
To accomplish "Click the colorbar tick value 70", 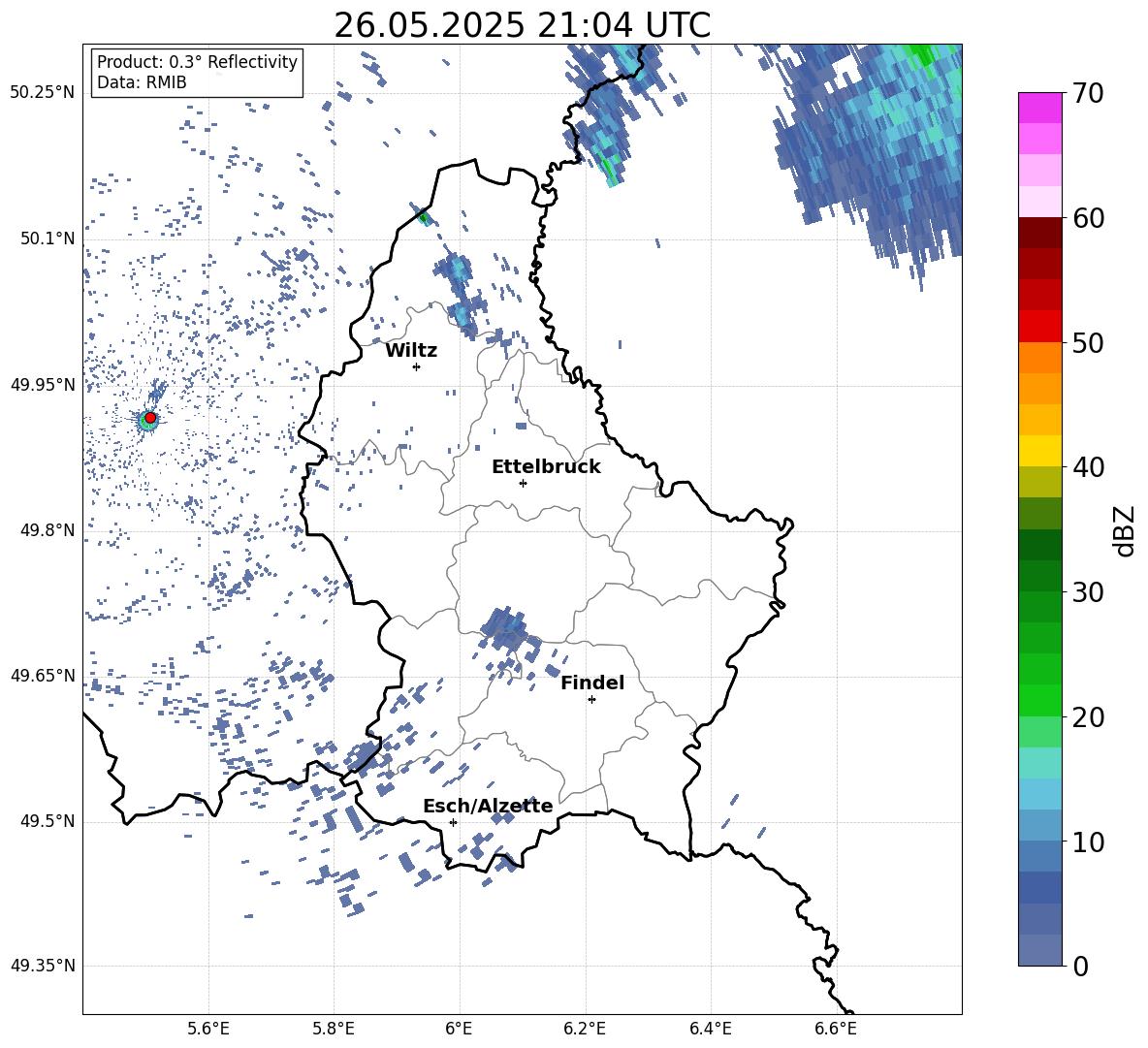I will click(1088, 94).
